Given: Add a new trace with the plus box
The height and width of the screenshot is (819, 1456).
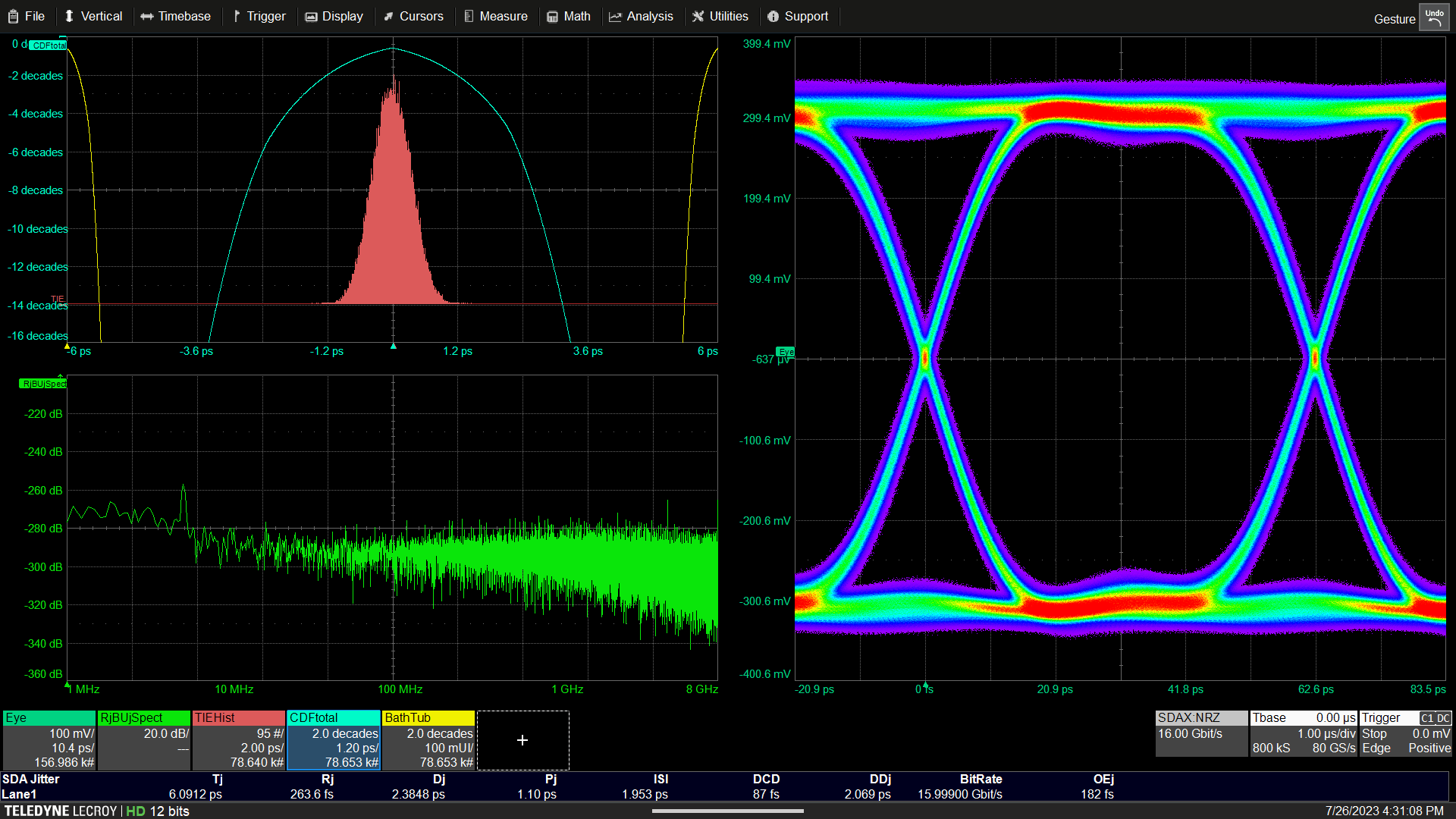Looking at the screenshot, I should click(522, 740).
